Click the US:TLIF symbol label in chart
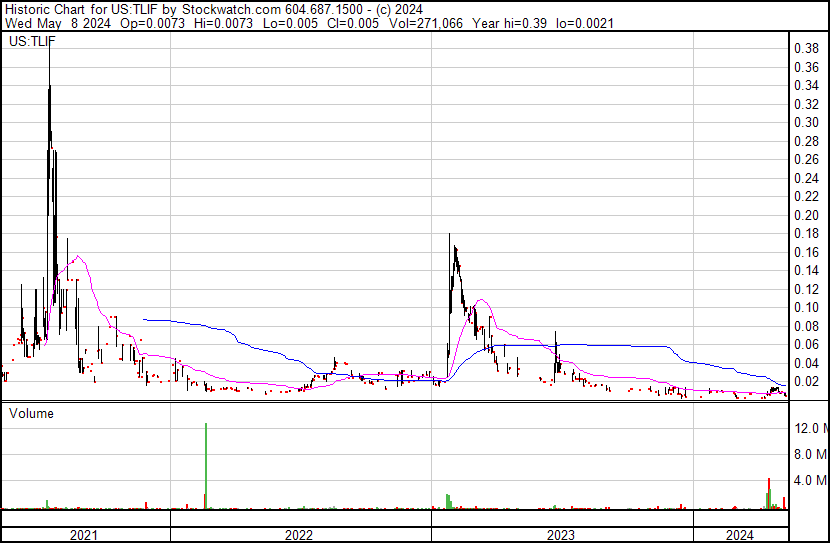This screenshot has width=830, height=543. pos(31,43)
